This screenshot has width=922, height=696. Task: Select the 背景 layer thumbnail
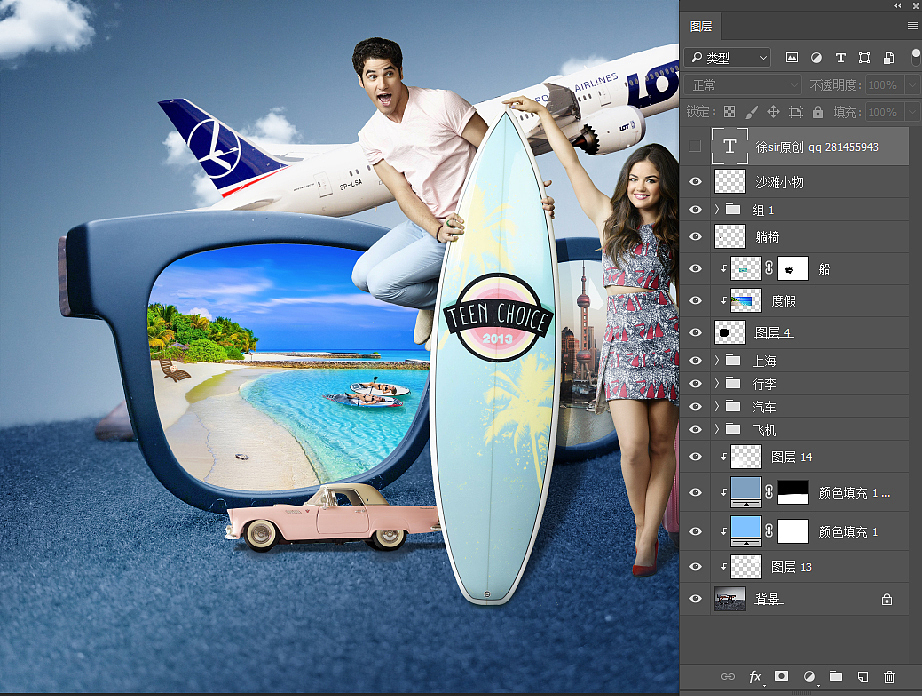point(730,598)
